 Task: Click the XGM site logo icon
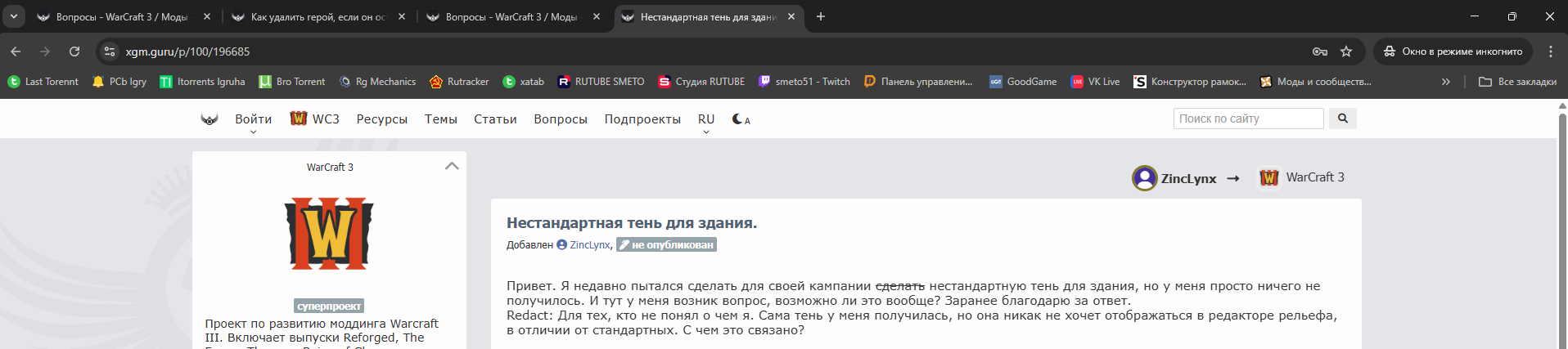[x=210, y=119]
